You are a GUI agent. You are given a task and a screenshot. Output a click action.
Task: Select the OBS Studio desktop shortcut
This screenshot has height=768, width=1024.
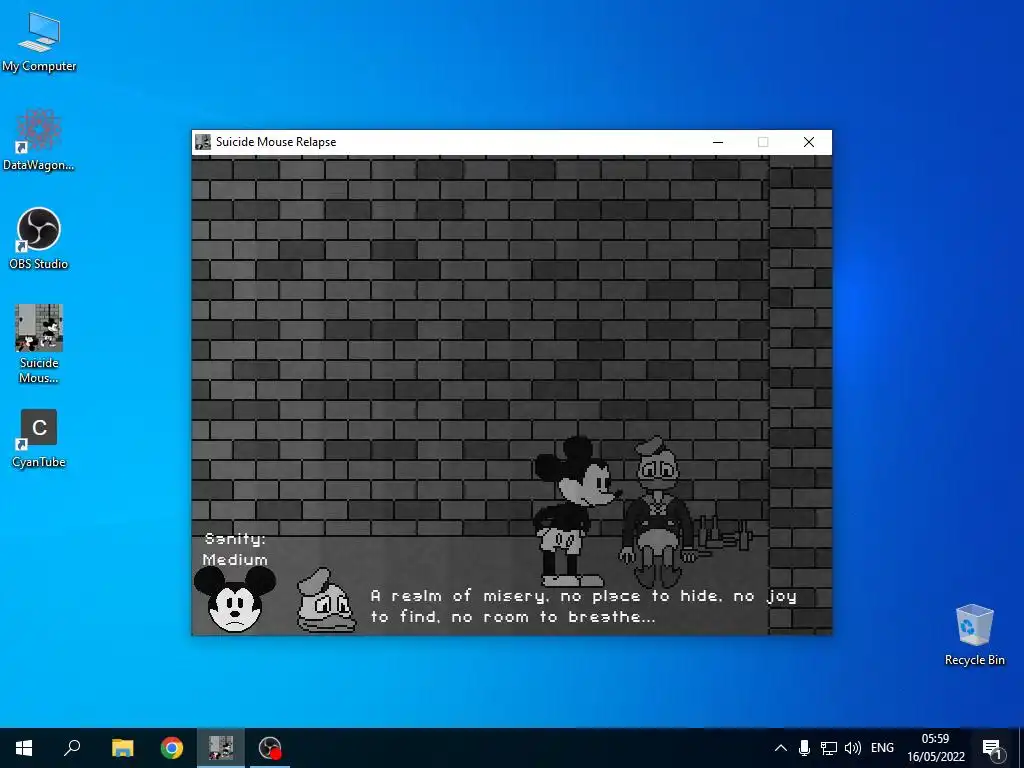click(x=39, y=238)
